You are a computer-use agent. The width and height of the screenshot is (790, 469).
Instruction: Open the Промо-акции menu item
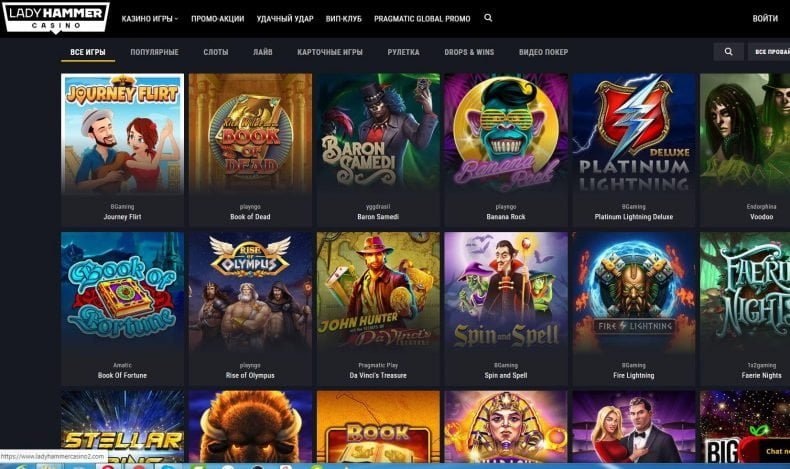(x=218, y=19)
